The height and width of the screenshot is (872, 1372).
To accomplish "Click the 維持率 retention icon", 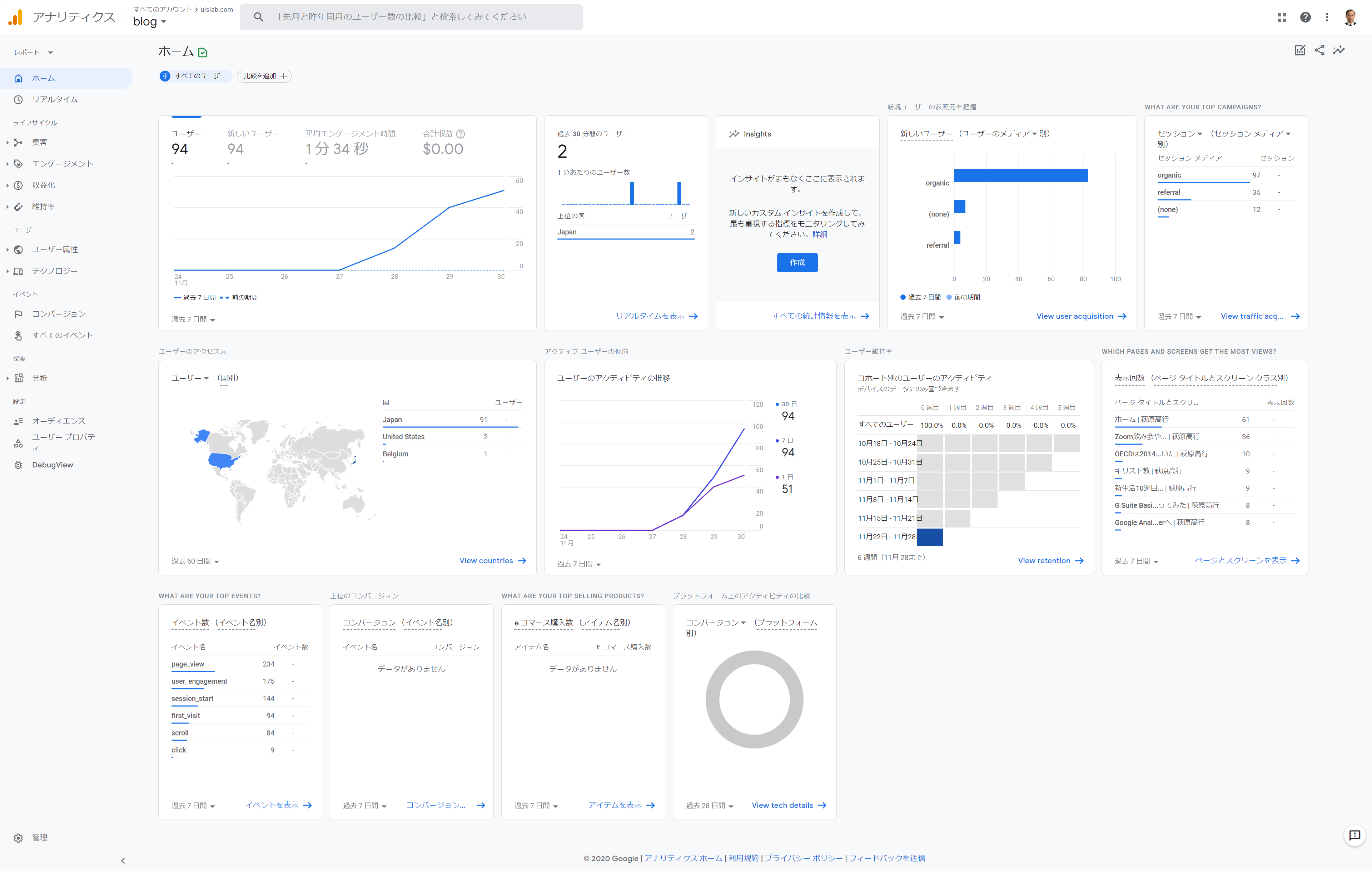I will click(18, 207).
